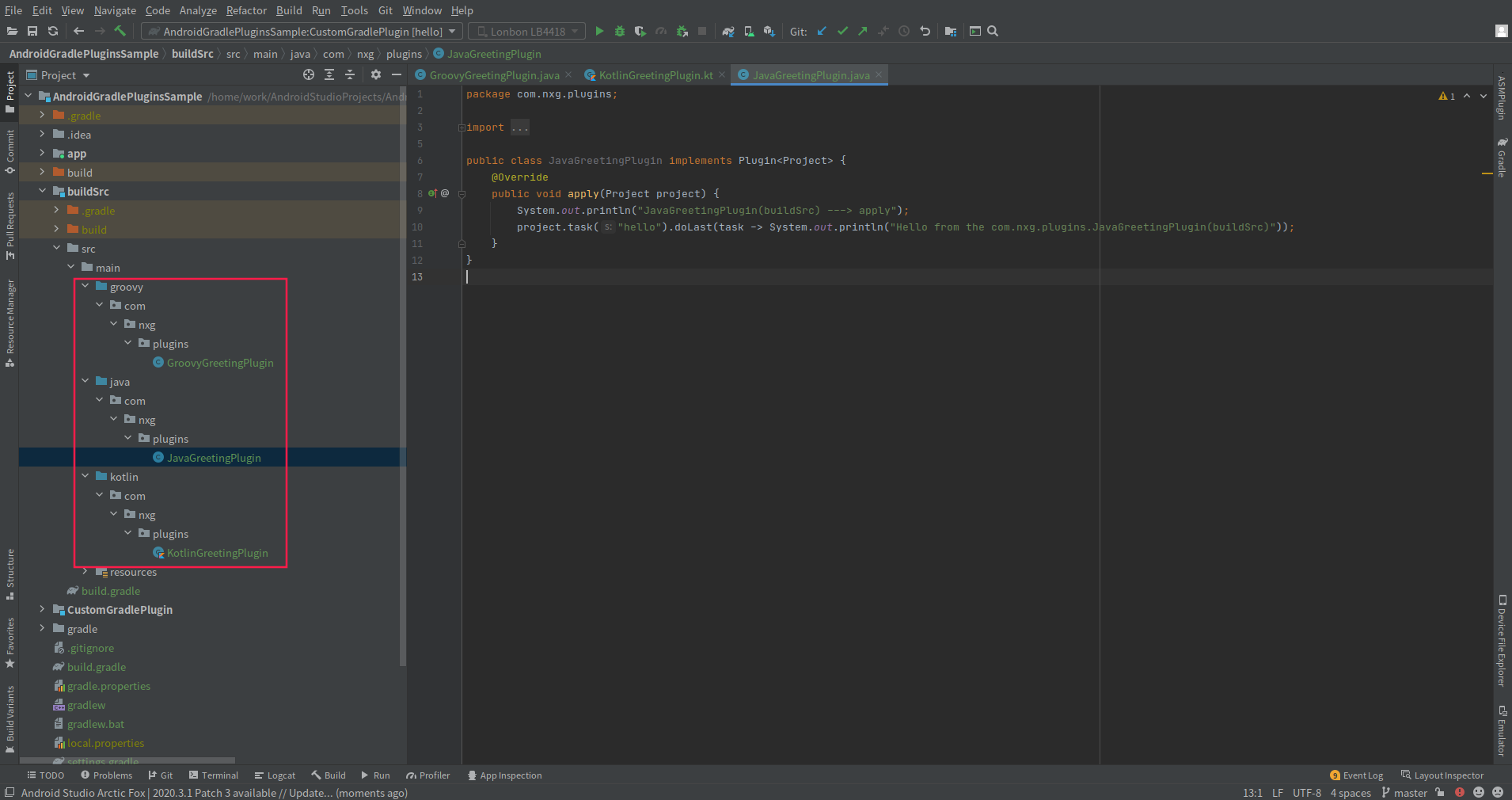Screen dimensions: 1512x800
Task: Sync project with Gradle files
Action: [x=727, y=31]
